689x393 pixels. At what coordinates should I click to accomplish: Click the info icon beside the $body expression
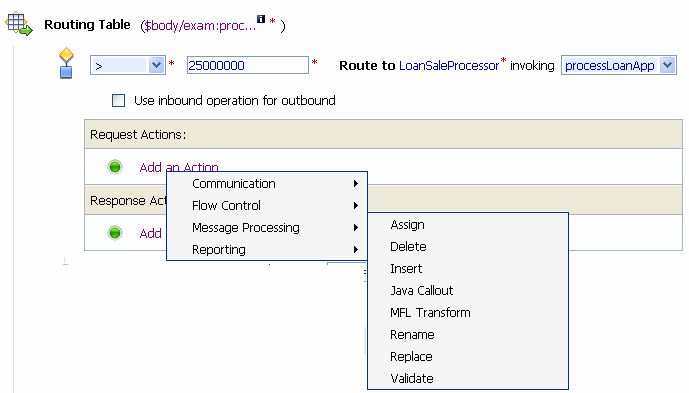click(261, 19)
